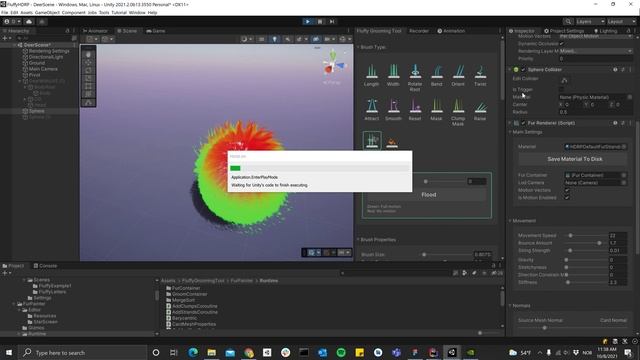640x360 pixels.
Task: Select the Bend brush type
Action: point(436,76)
